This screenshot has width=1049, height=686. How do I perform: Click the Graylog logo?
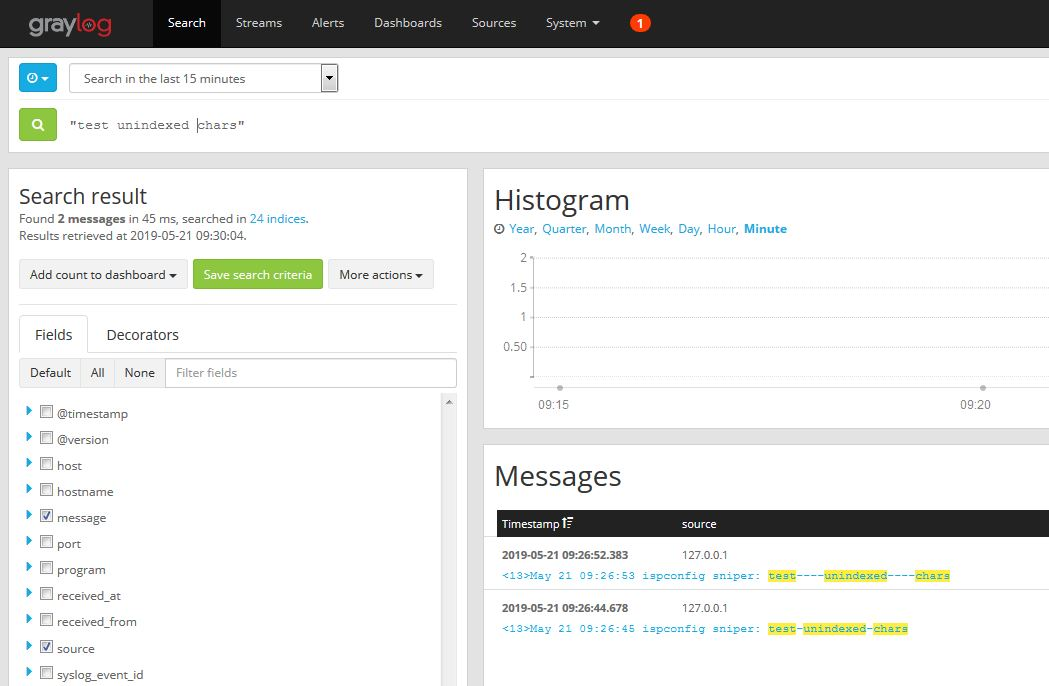coord(69,24)
